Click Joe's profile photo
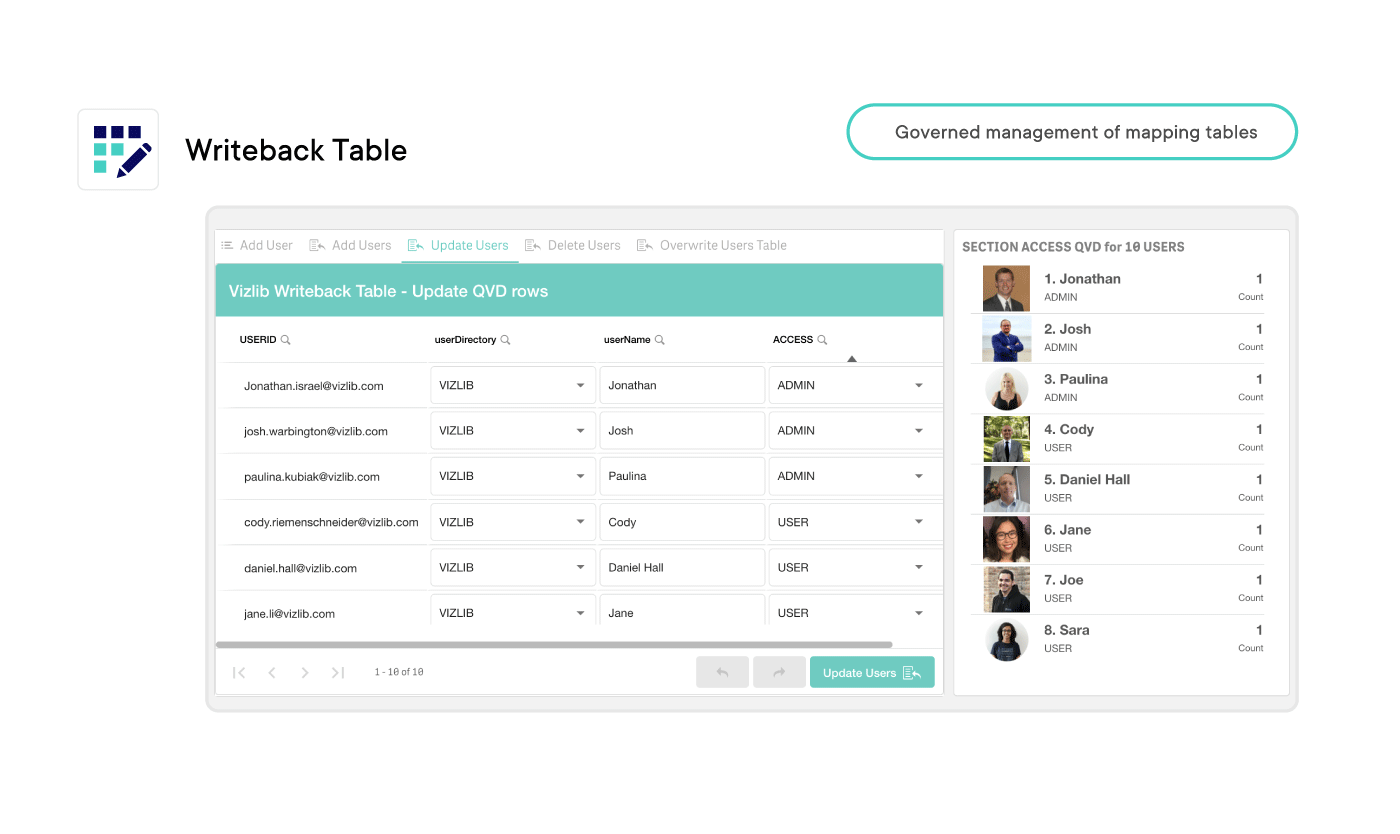Viewport: 1400px width, 834px height. click(1006, 589)
